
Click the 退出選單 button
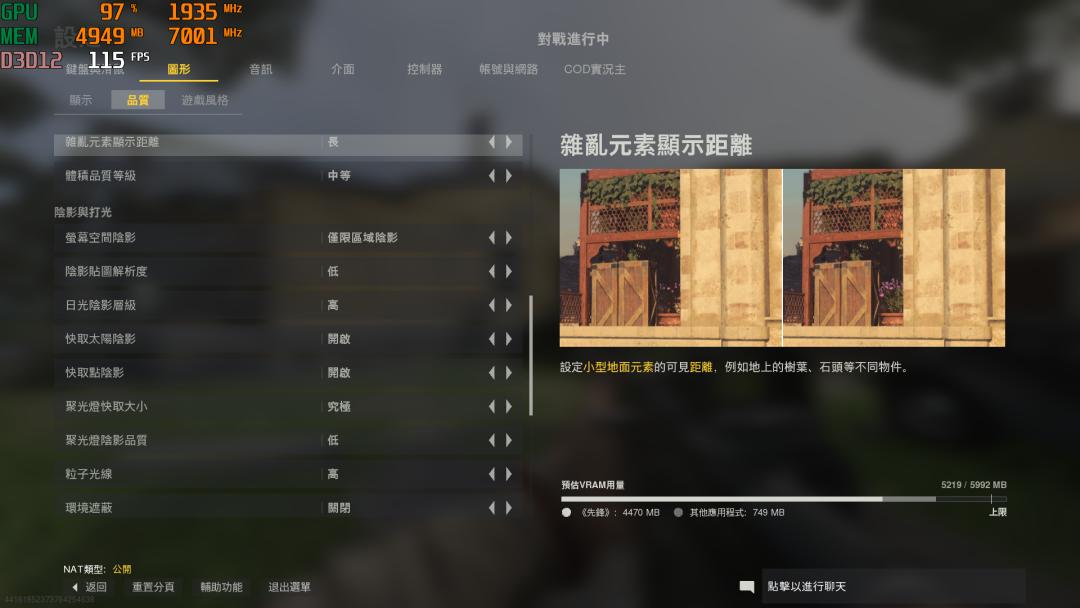[289, 587]
